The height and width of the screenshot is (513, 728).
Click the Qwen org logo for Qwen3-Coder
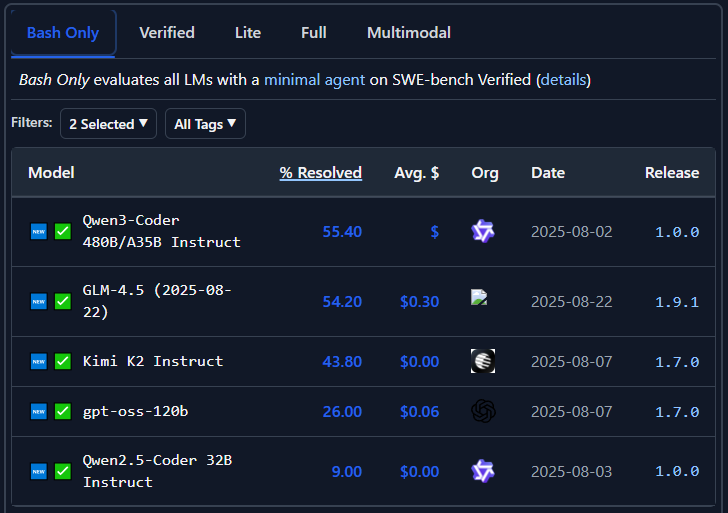(483, 231)
